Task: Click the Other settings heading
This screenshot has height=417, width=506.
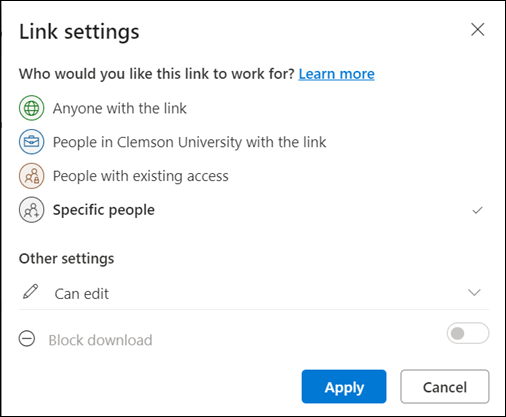Action: 66,259
